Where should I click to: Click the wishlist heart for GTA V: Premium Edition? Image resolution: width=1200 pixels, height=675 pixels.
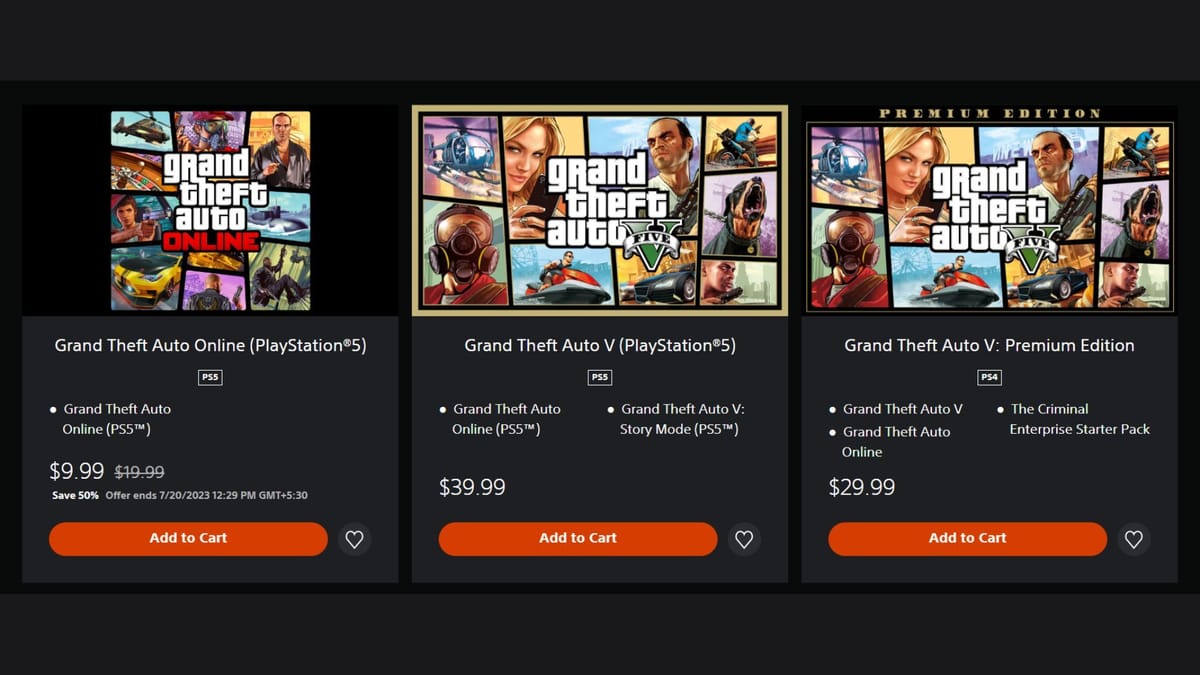point(1134,539)
